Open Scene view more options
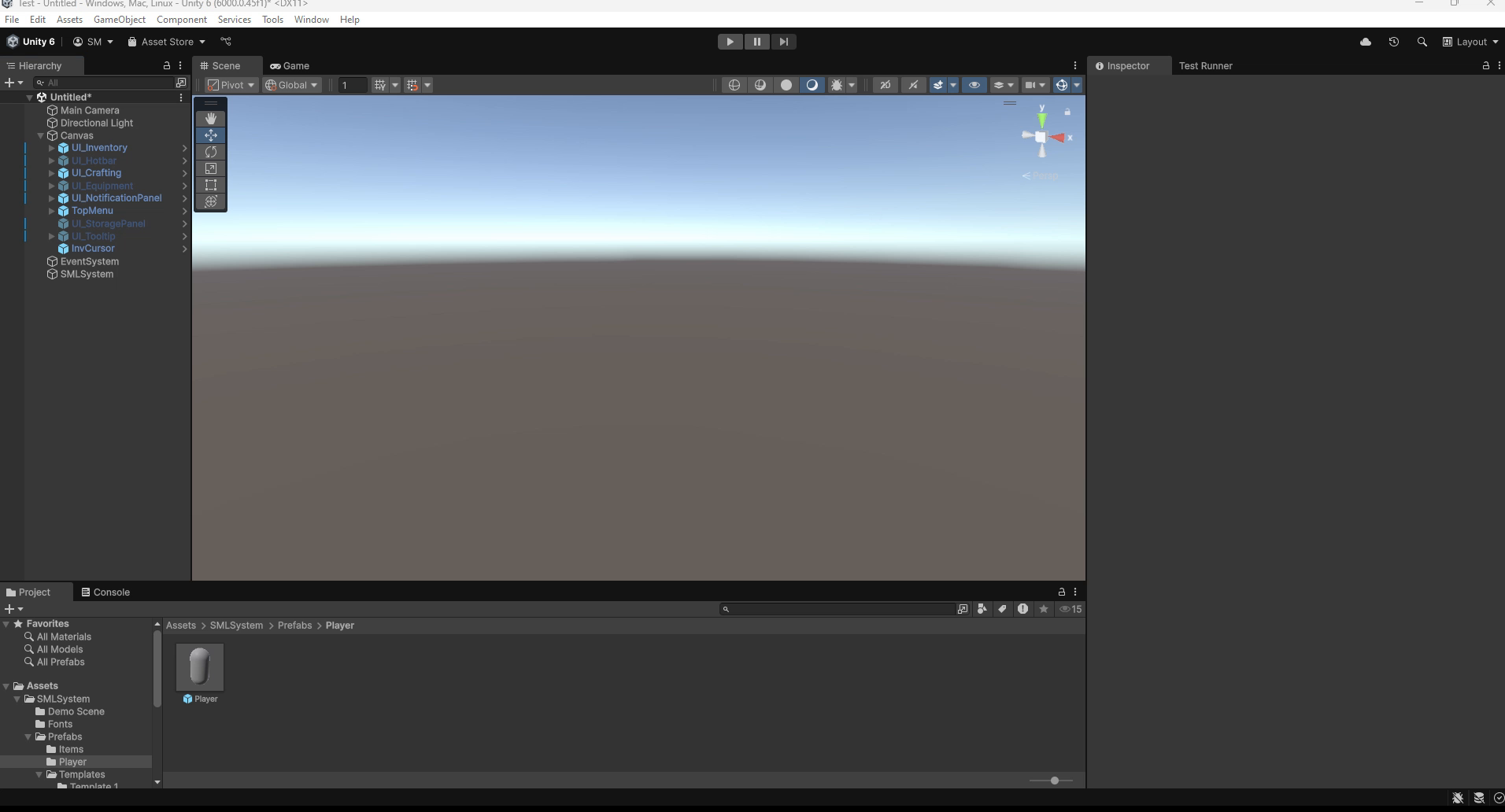This screenshot has width=1505, height=812. click(1075, 66)
